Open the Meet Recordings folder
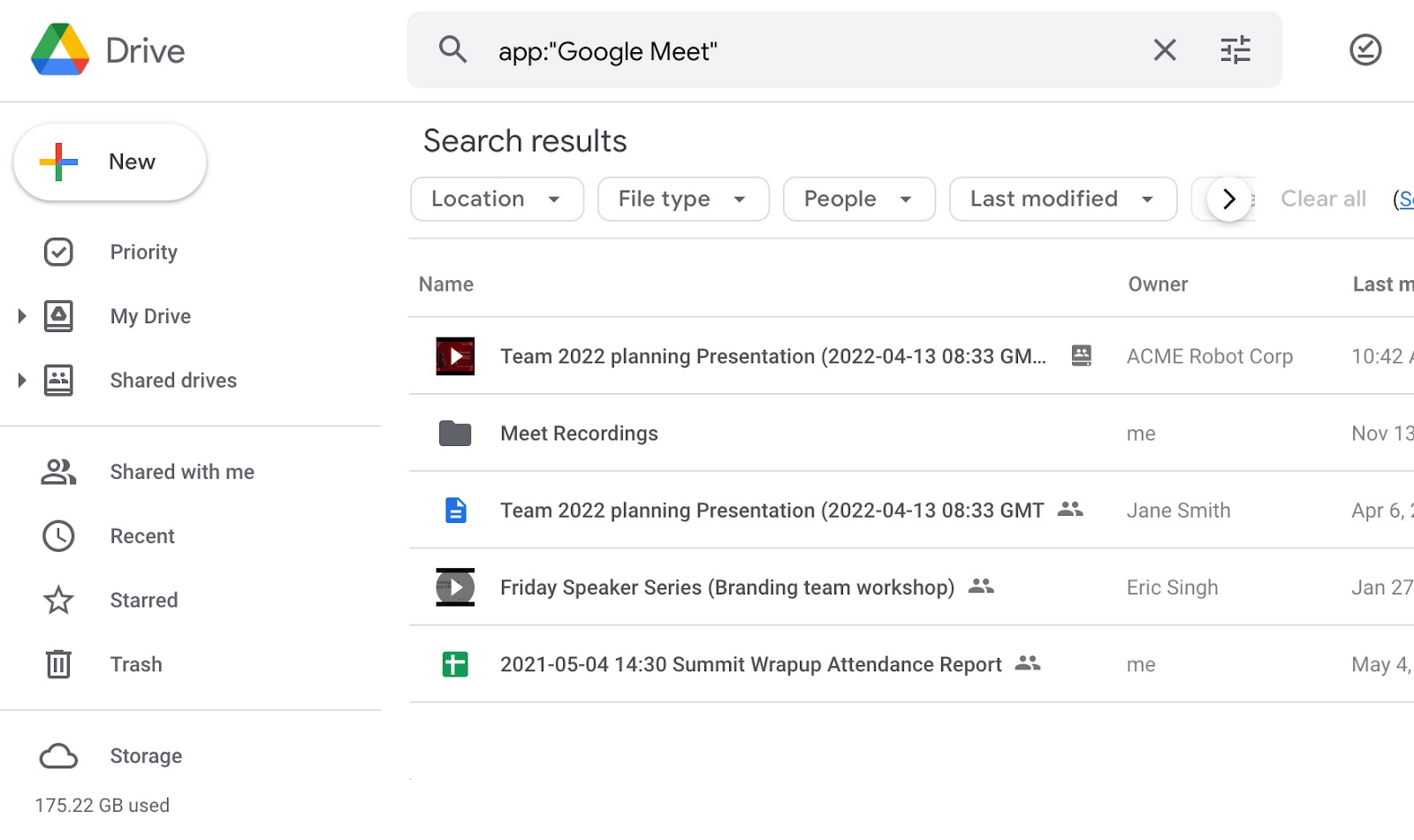Viewport: 1414px width, 840px height. [x=579, y=434]
